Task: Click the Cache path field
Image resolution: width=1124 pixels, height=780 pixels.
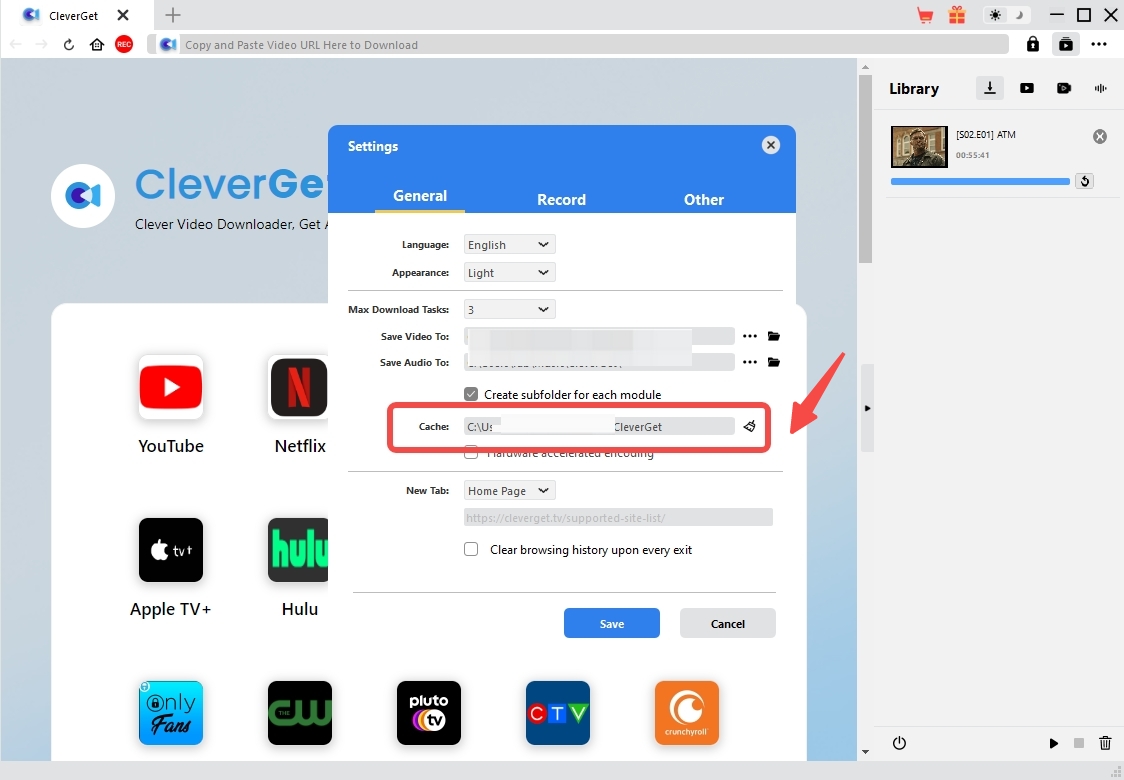Action: coord(599,427)
